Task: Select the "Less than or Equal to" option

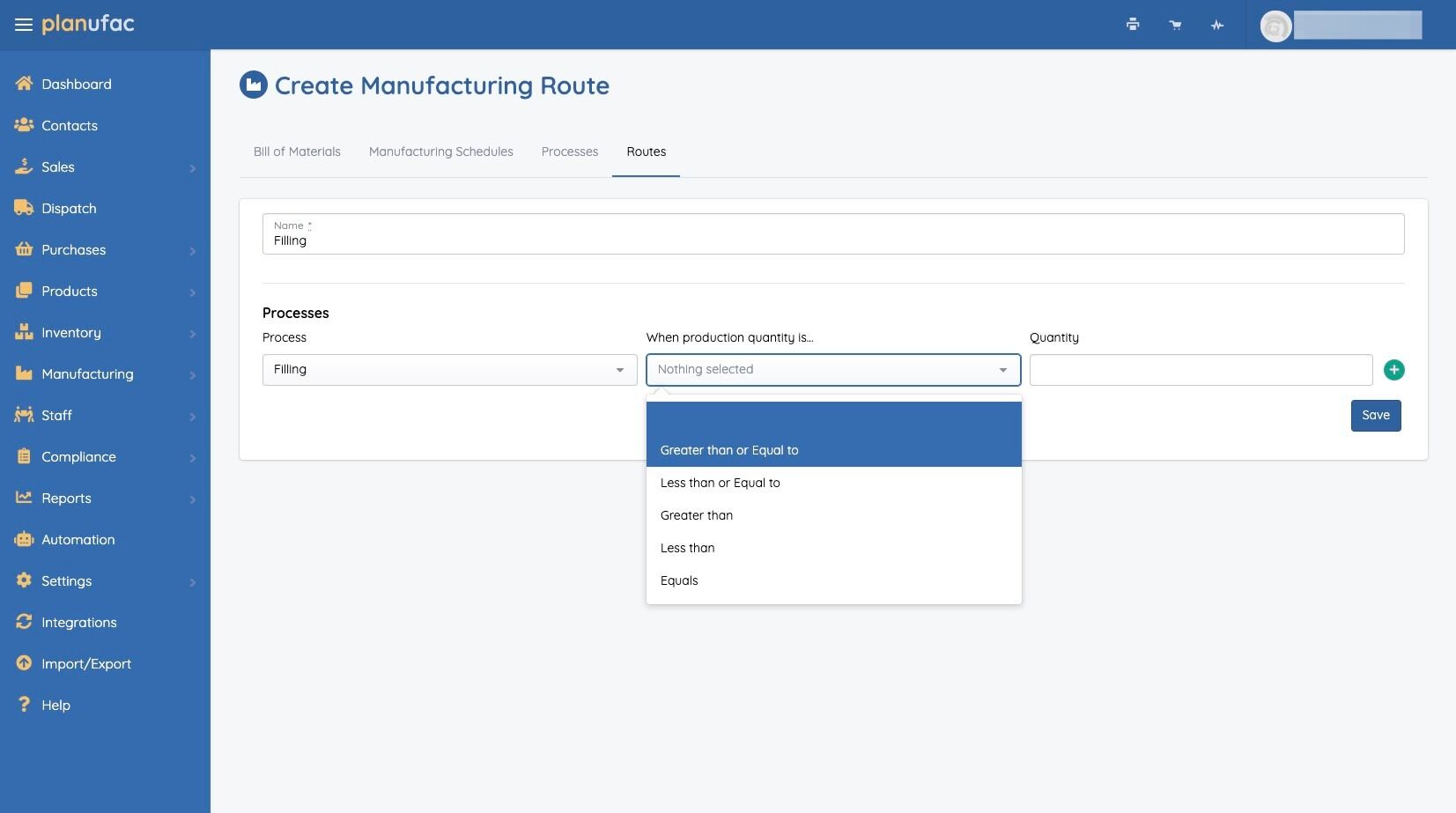Action: coord(720,483)
